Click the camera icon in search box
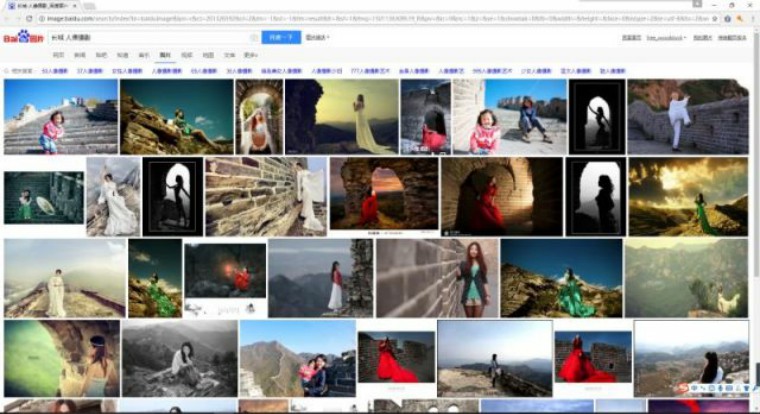Screen dimensions: 760x414 click(x=254, y=37)
